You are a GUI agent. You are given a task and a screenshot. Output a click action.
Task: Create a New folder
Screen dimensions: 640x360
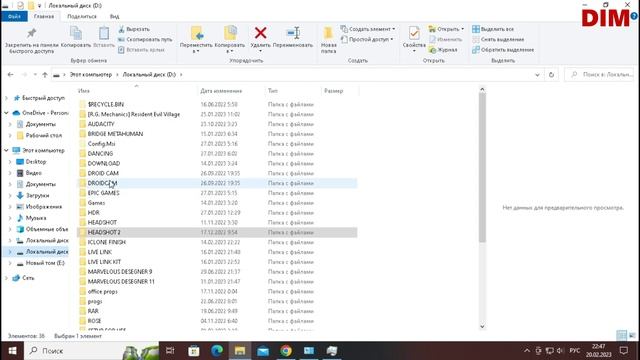(328, 40)
